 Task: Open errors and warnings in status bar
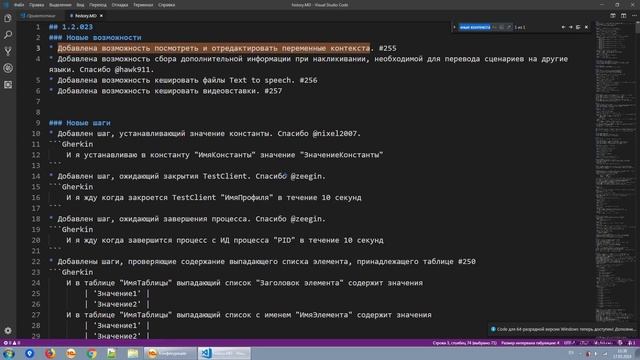click(11, 343)
